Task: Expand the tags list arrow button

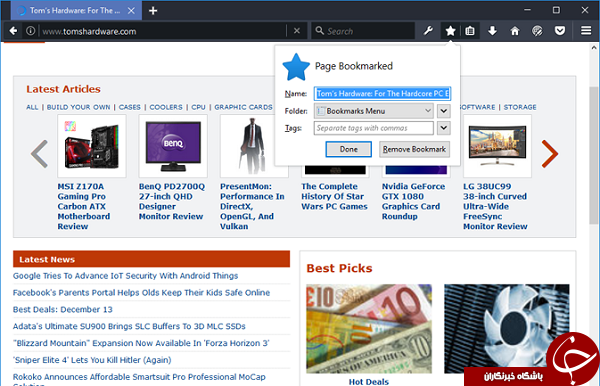Action: (x=443, y=128)
